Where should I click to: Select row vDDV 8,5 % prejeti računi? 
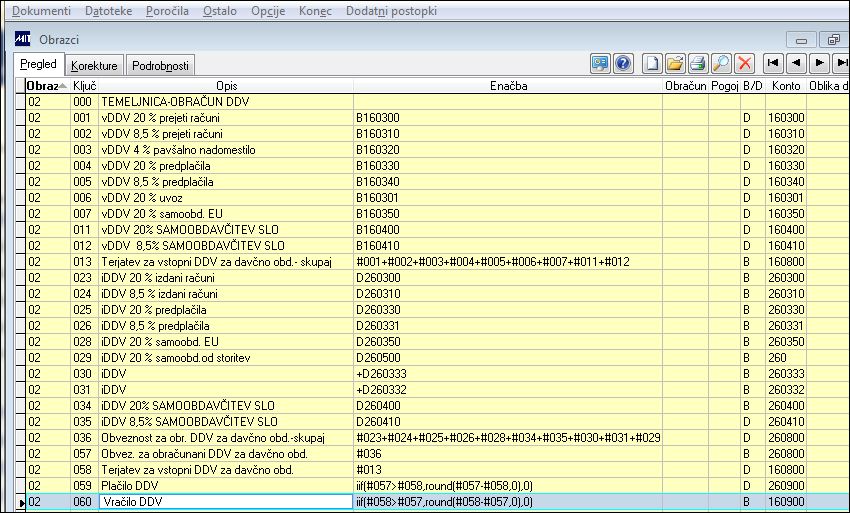pos(437,133)
